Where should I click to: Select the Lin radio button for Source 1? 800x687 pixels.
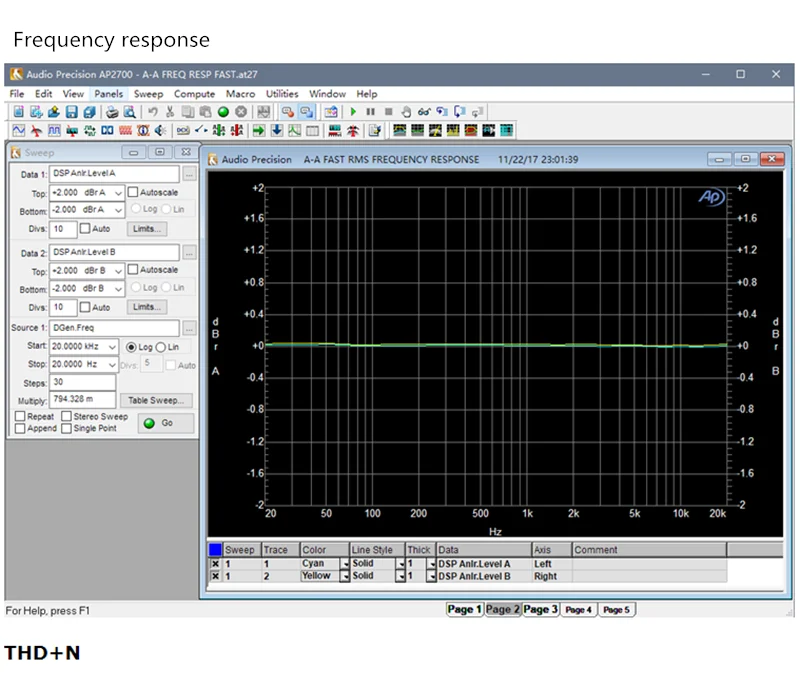160,347
